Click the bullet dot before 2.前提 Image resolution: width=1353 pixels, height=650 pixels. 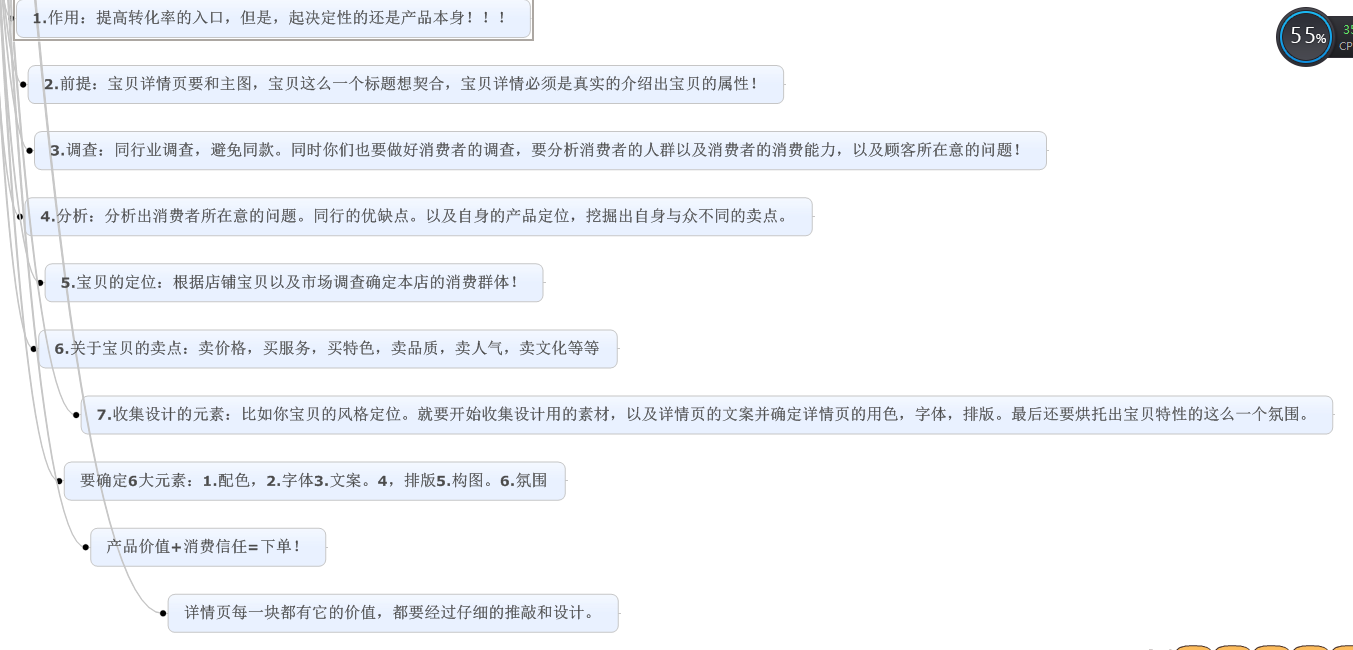[x=23, y=85]
